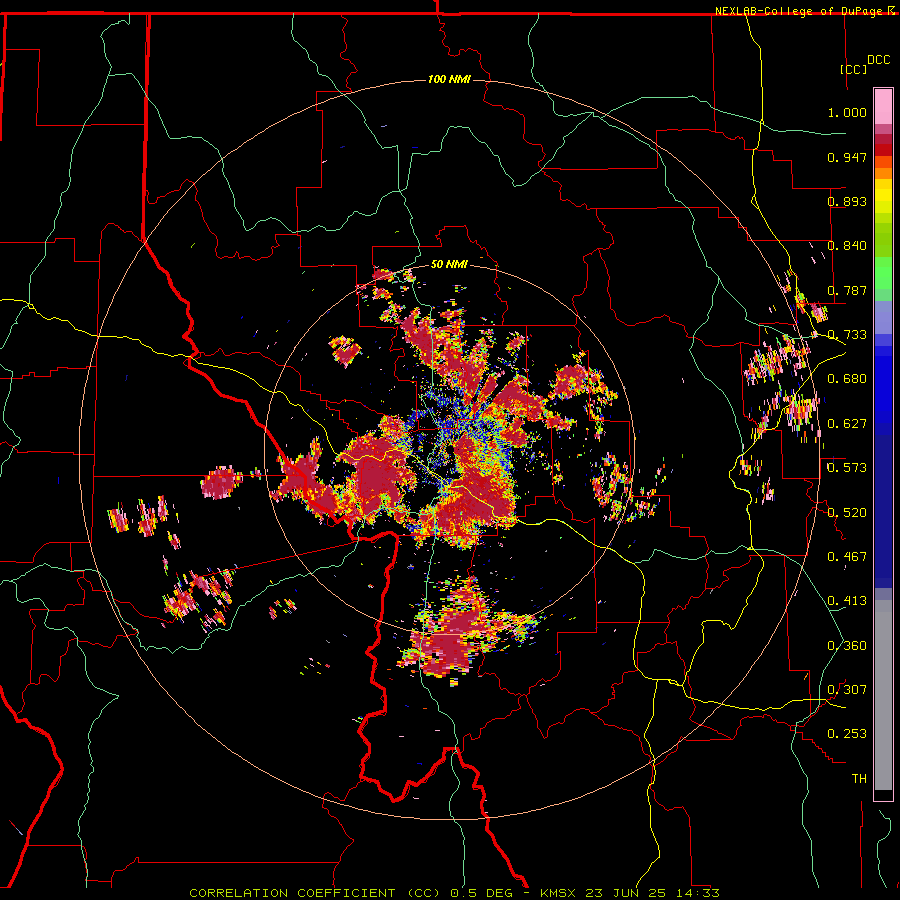Click the 1.000 value on color scale

847,112
